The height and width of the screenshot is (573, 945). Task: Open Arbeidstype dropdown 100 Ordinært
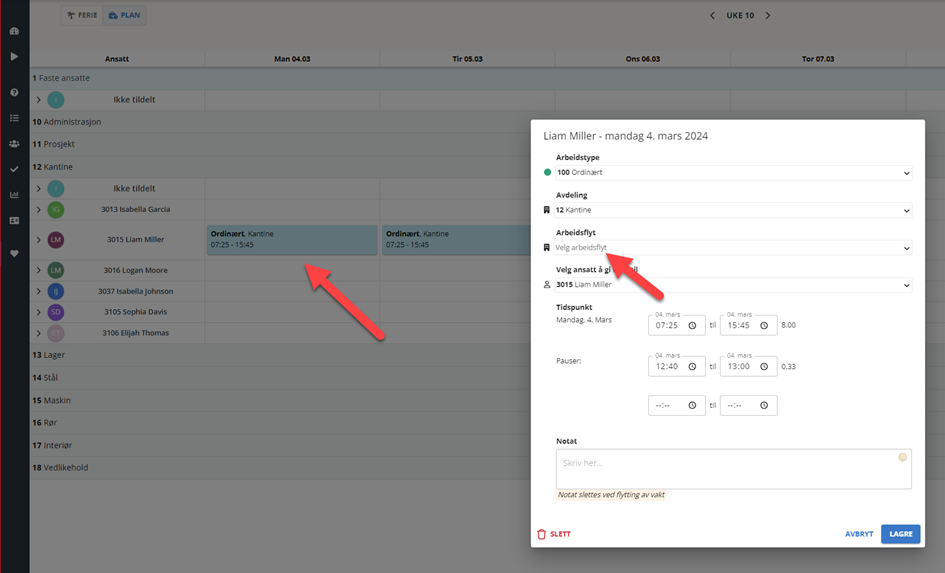click(733, 173)
